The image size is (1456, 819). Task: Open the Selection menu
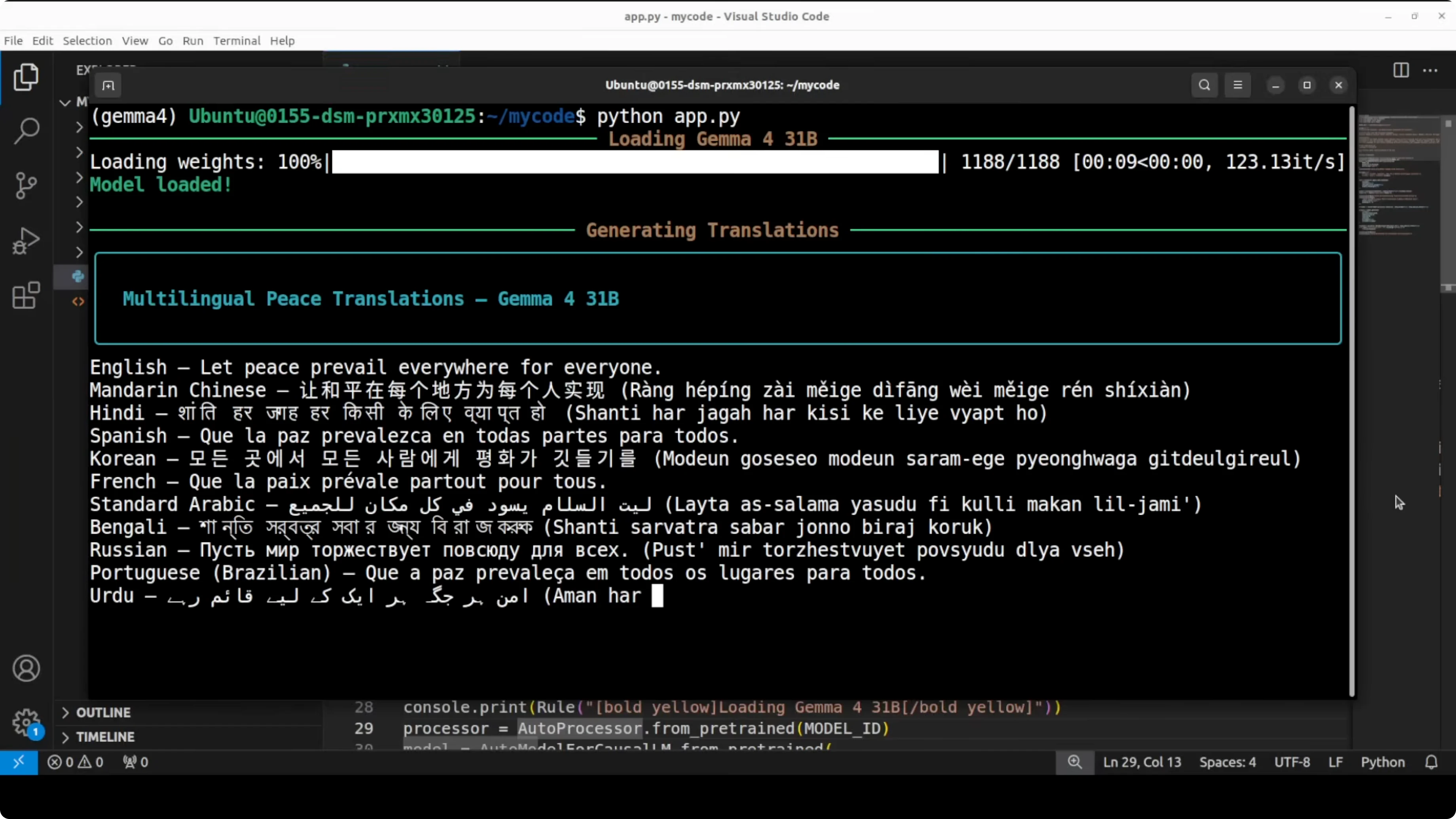pos(87,41)
